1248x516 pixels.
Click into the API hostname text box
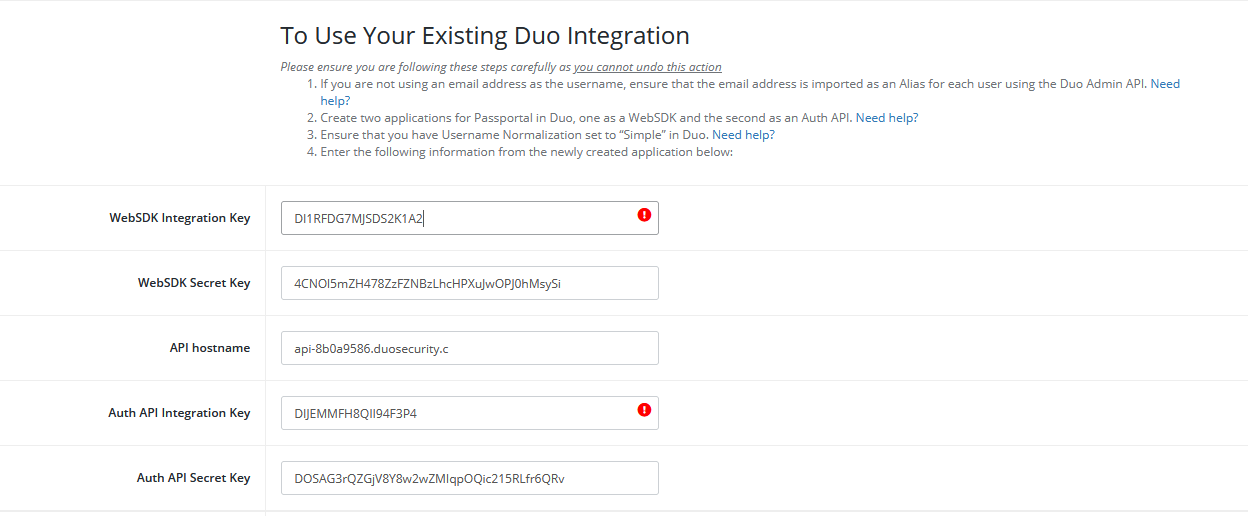click(x=470, y=348)
